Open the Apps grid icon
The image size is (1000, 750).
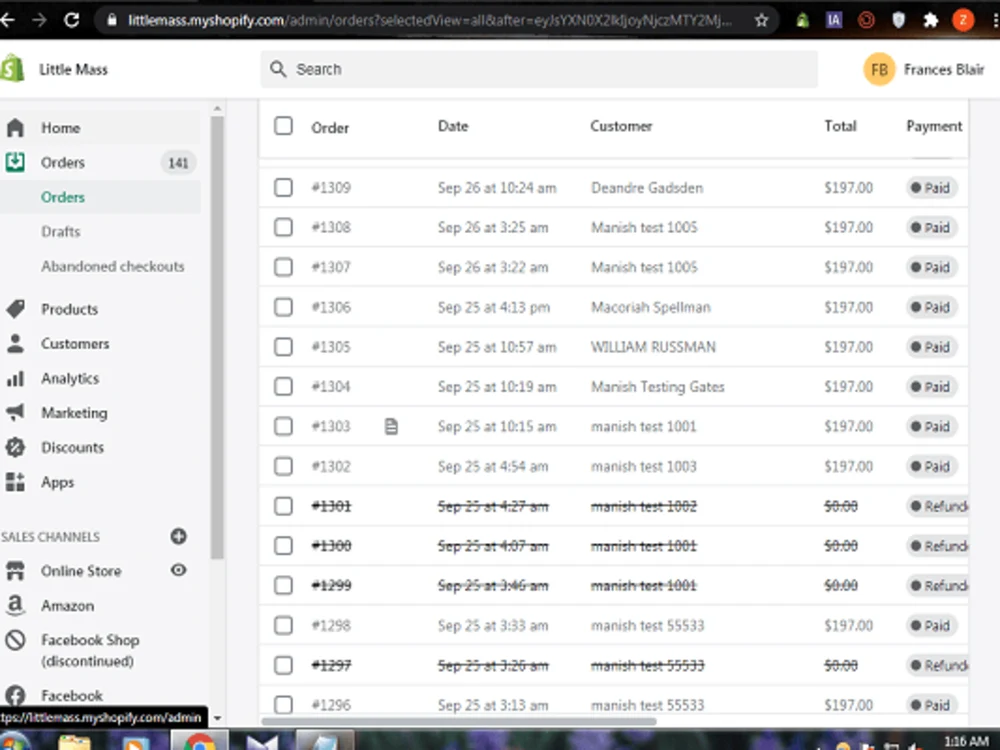[15, 482]
